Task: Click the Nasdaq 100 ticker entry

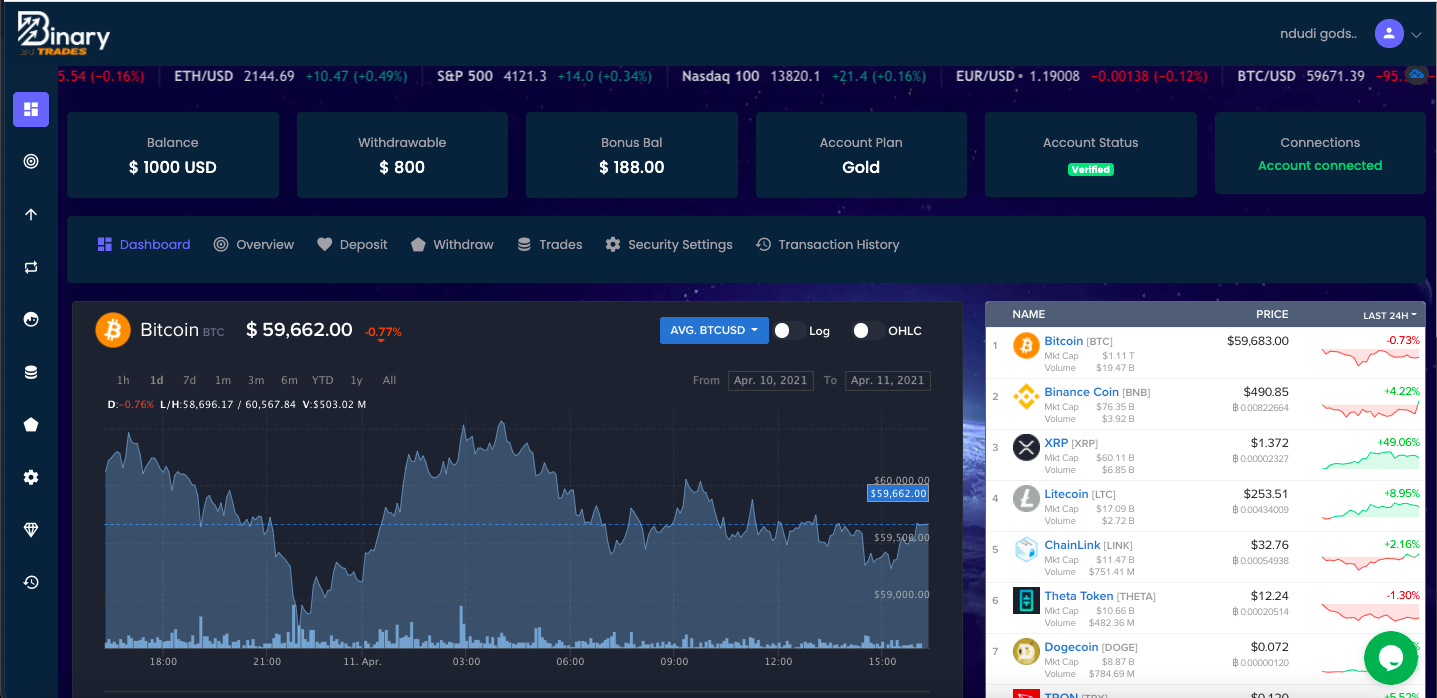Action: (804, 76)
